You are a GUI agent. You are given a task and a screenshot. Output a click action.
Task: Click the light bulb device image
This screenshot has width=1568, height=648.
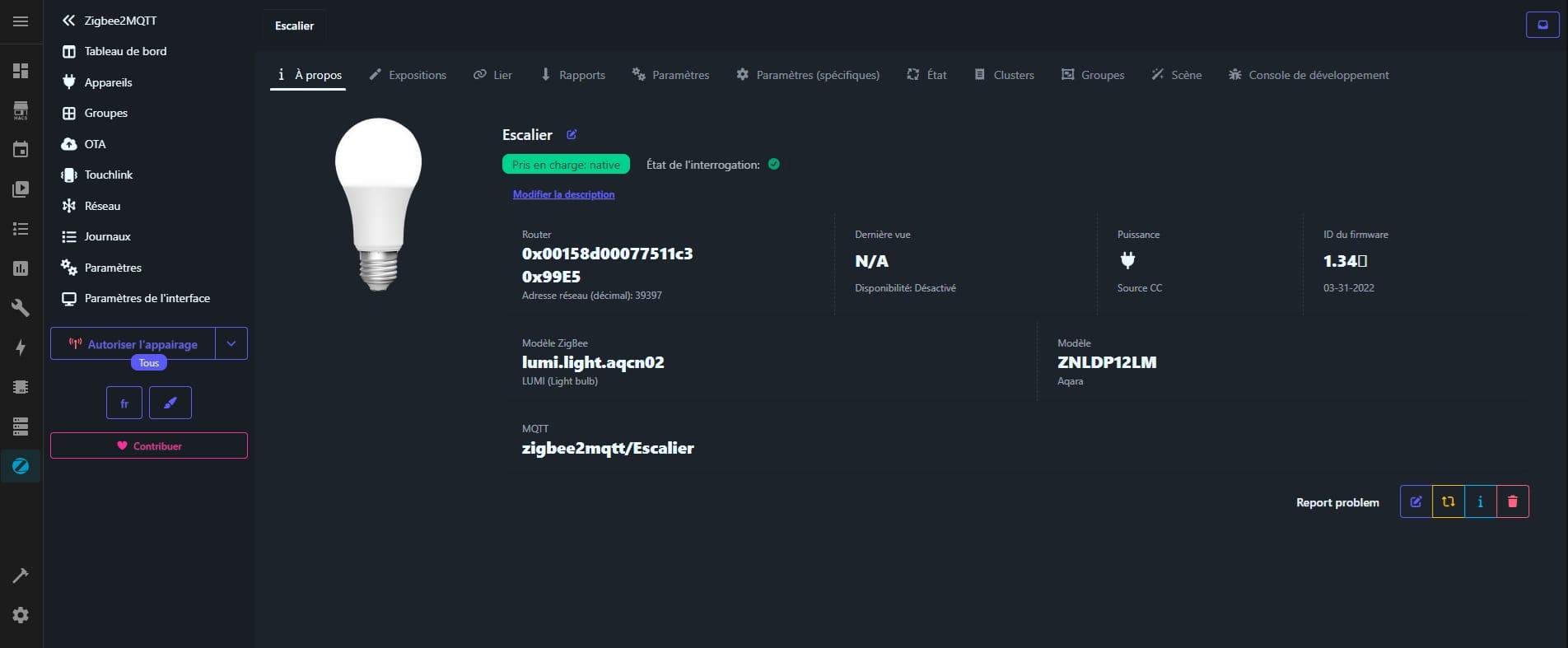[378, 203]
